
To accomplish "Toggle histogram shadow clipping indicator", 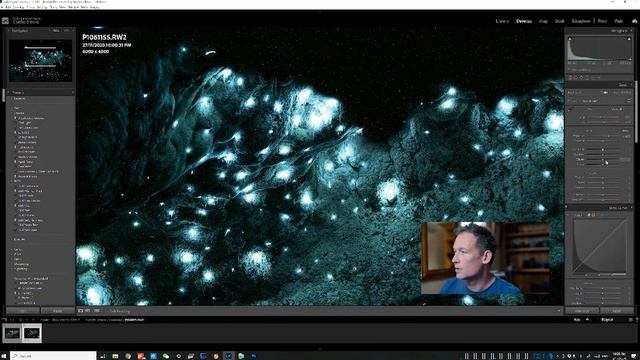I will (x=570, y=39).
